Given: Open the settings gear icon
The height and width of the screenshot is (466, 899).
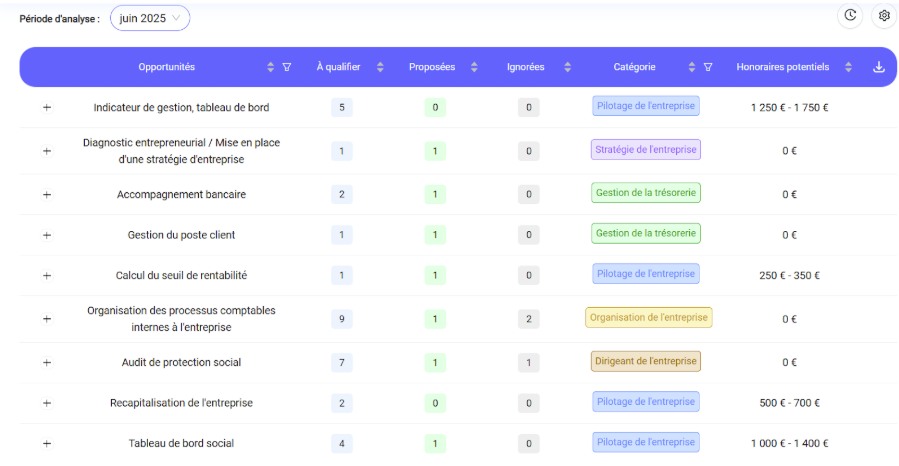Looking at the screenshot, I should tap(884, 15).
